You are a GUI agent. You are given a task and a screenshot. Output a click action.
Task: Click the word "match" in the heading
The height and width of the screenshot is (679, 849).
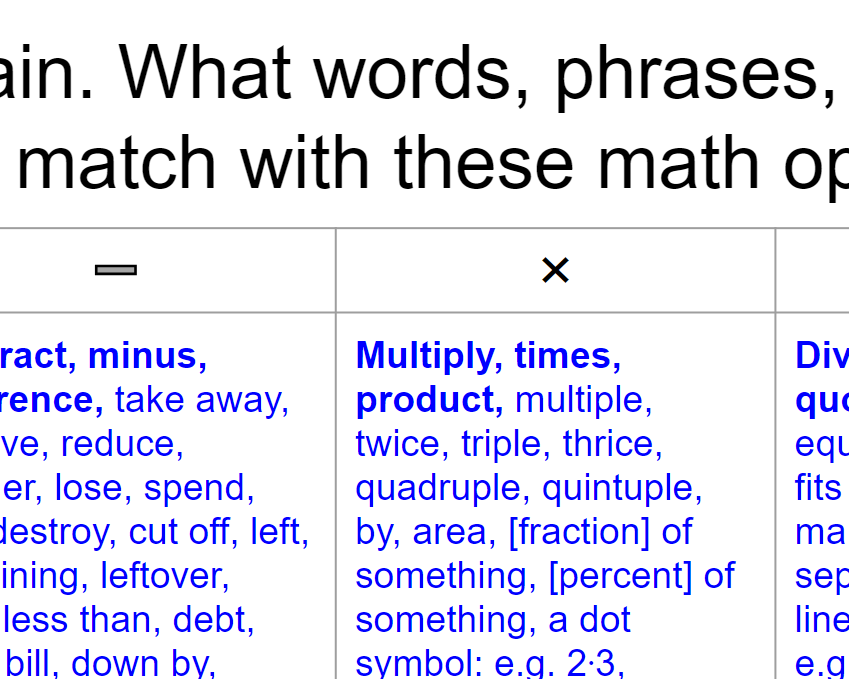[117, 162]
